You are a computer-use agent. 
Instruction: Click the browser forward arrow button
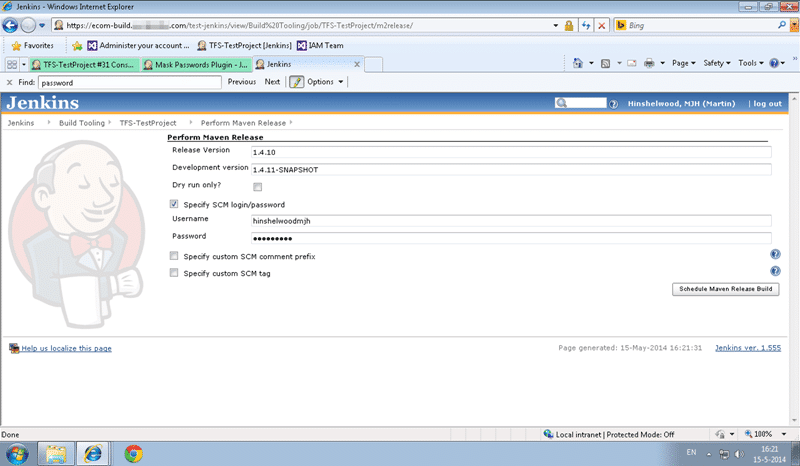[28, 25]
